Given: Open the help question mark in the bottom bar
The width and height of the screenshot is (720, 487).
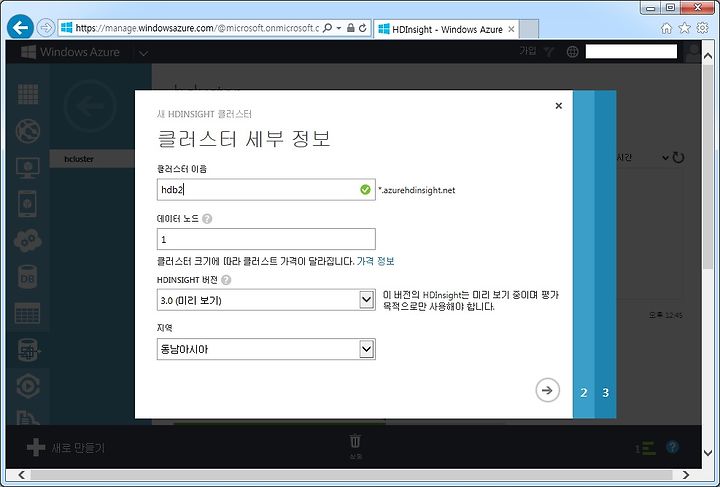Looking at the screenshot, I should tap(672, 447).
